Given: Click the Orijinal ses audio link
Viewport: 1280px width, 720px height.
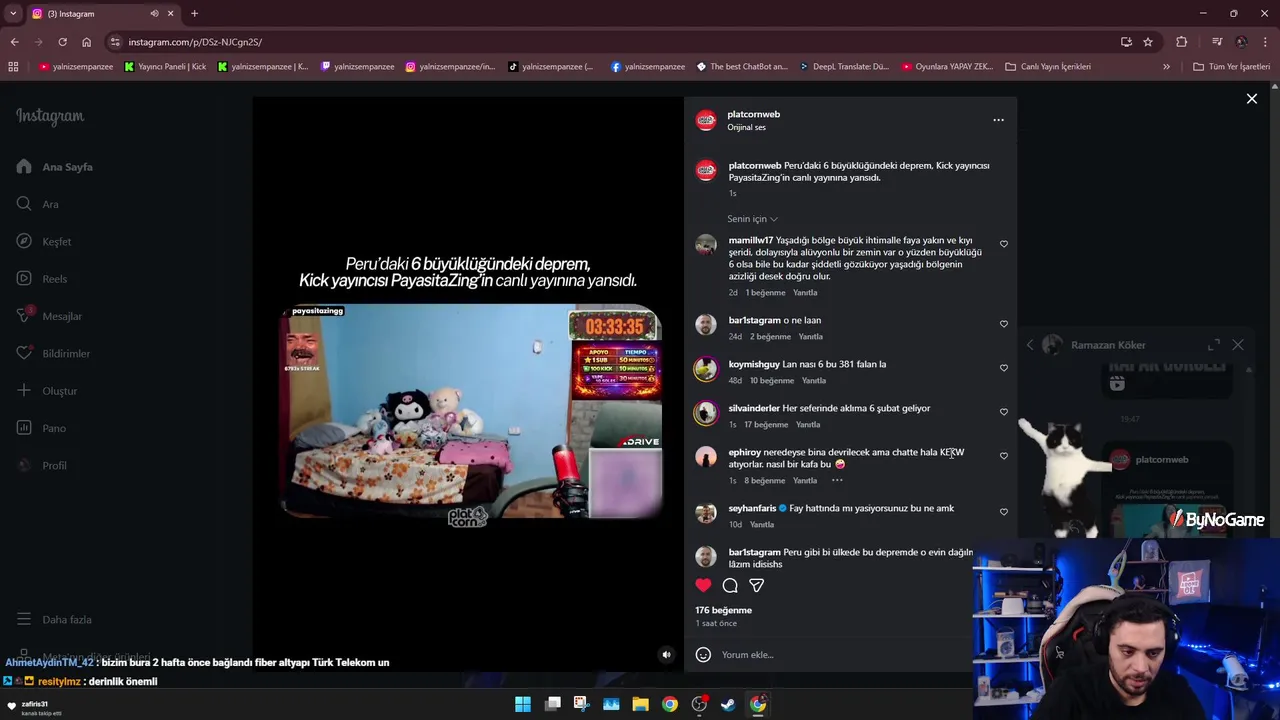Looking at the screenshot, I should pos(746,128).
